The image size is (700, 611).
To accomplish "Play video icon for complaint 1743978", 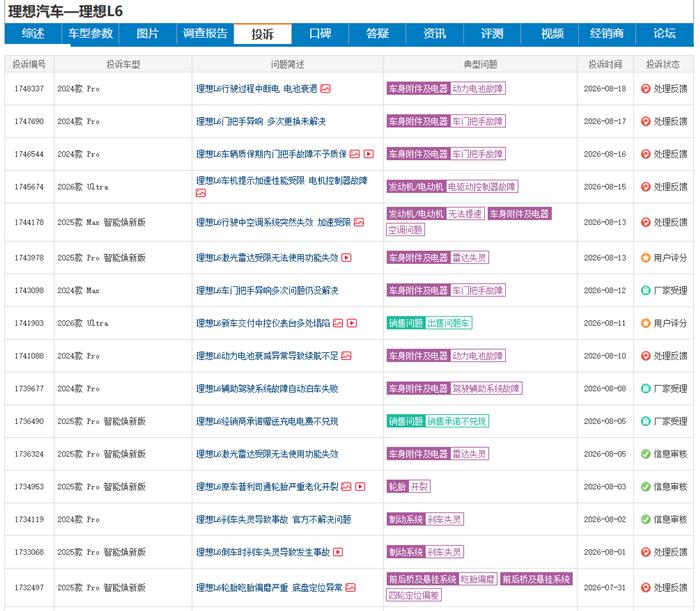I will 346,258.
